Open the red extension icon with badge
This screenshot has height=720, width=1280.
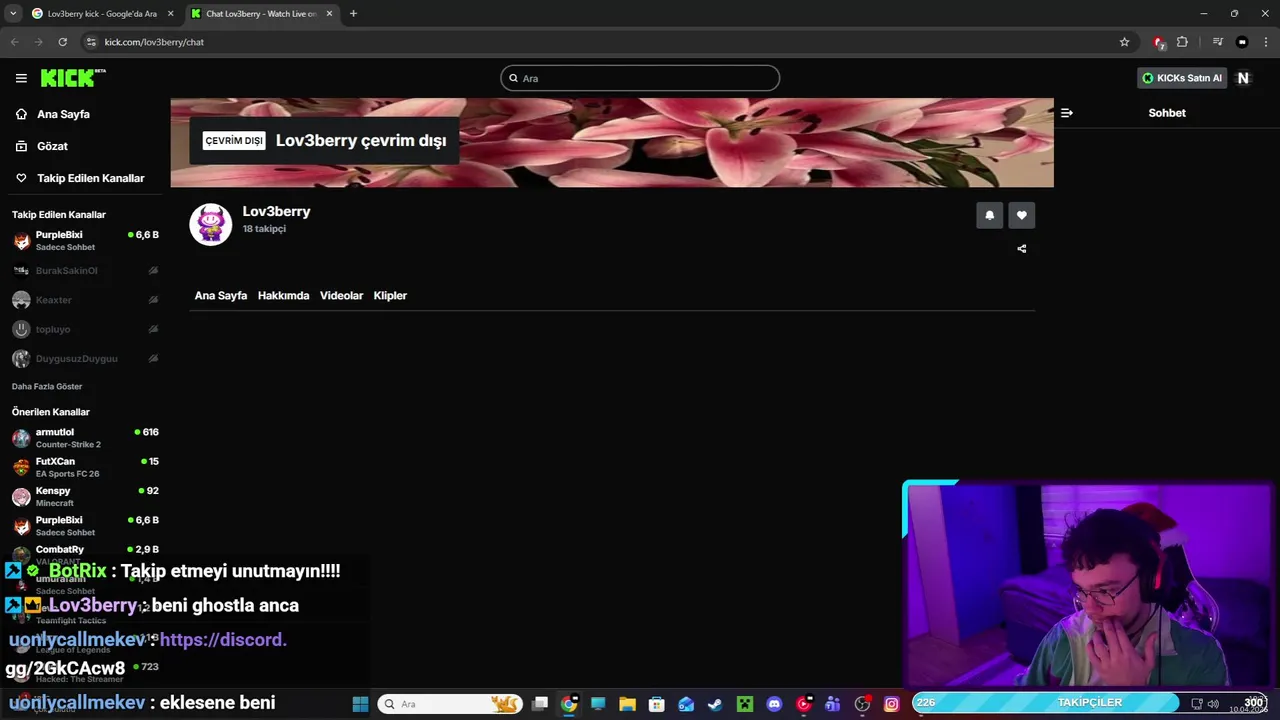pos(1158,42)
